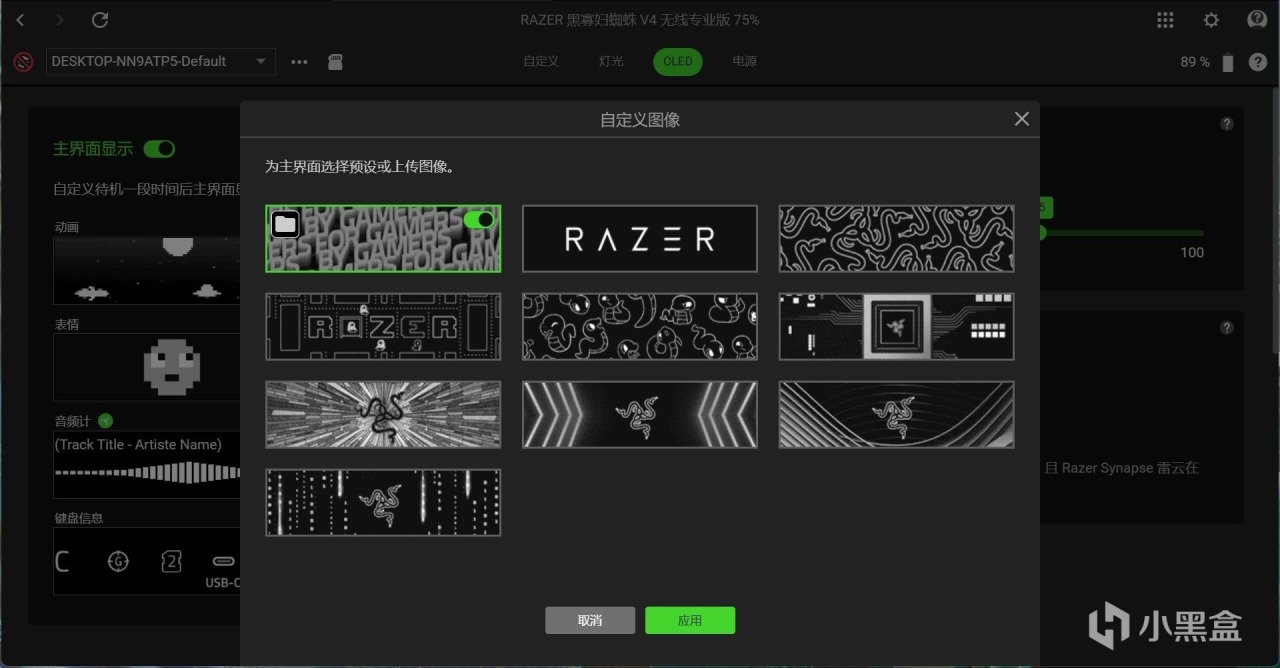Select the digital rain Razer logo image

tap(383, 502)
